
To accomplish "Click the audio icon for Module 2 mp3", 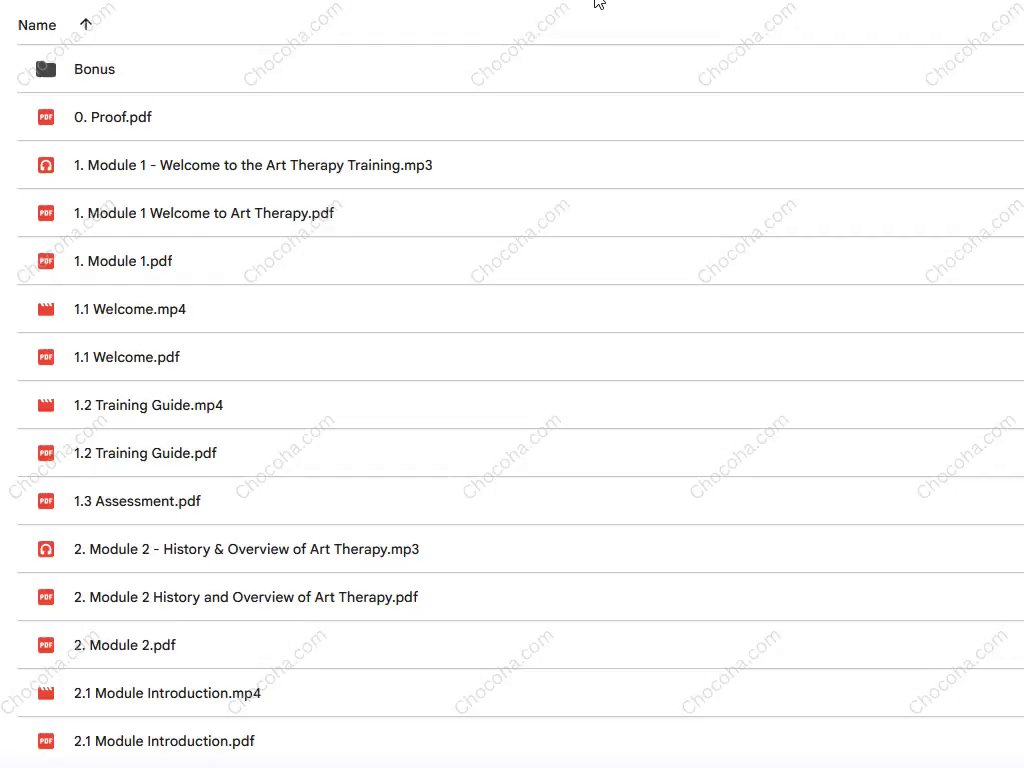I will tap(45, 549).
